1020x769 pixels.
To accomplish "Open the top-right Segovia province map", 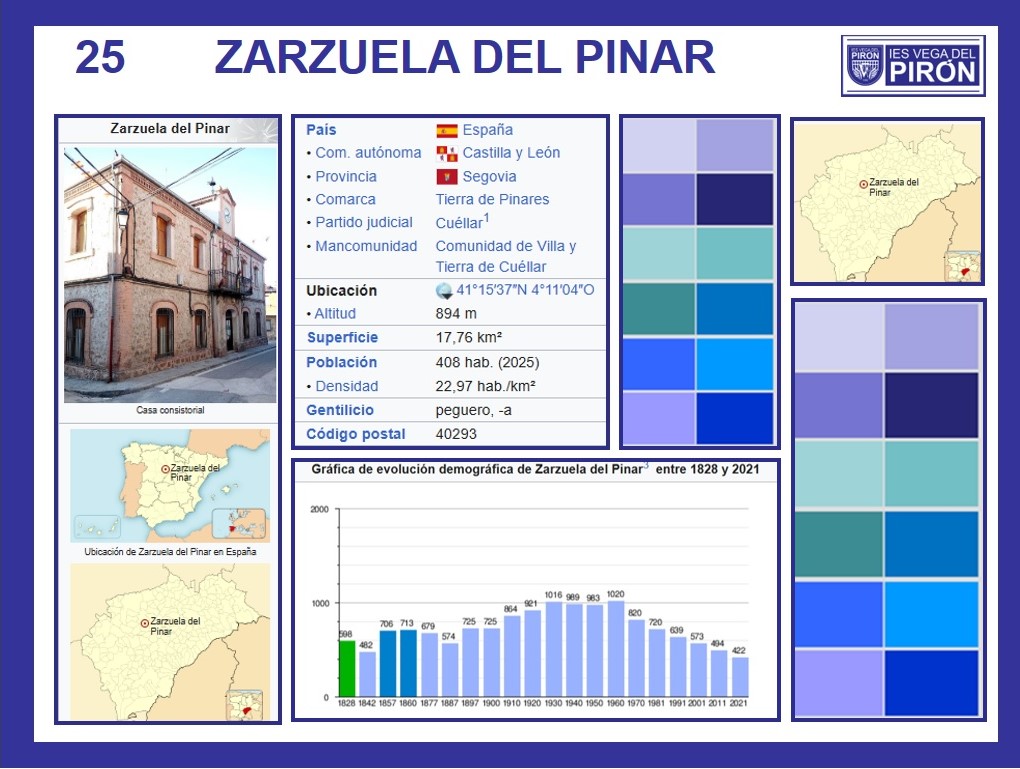I will coord(887,201).
